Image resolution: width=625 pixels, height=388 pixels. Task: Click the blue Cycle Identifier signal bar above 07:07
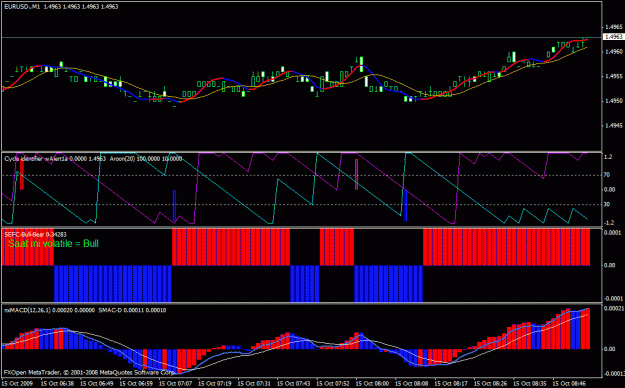(x=175, y=205)
